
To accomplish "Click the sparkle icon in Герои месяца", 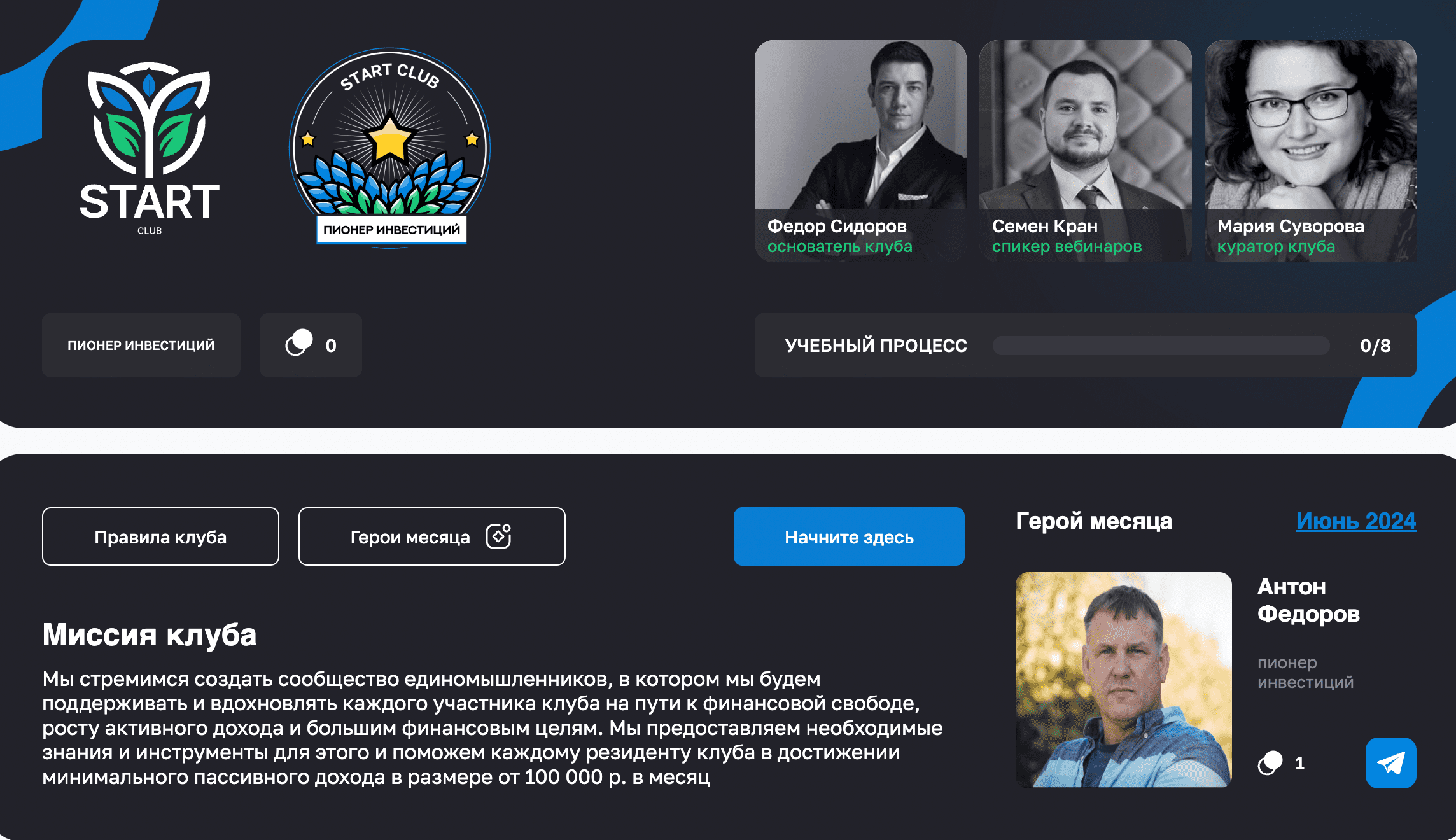I will (498, 536).
